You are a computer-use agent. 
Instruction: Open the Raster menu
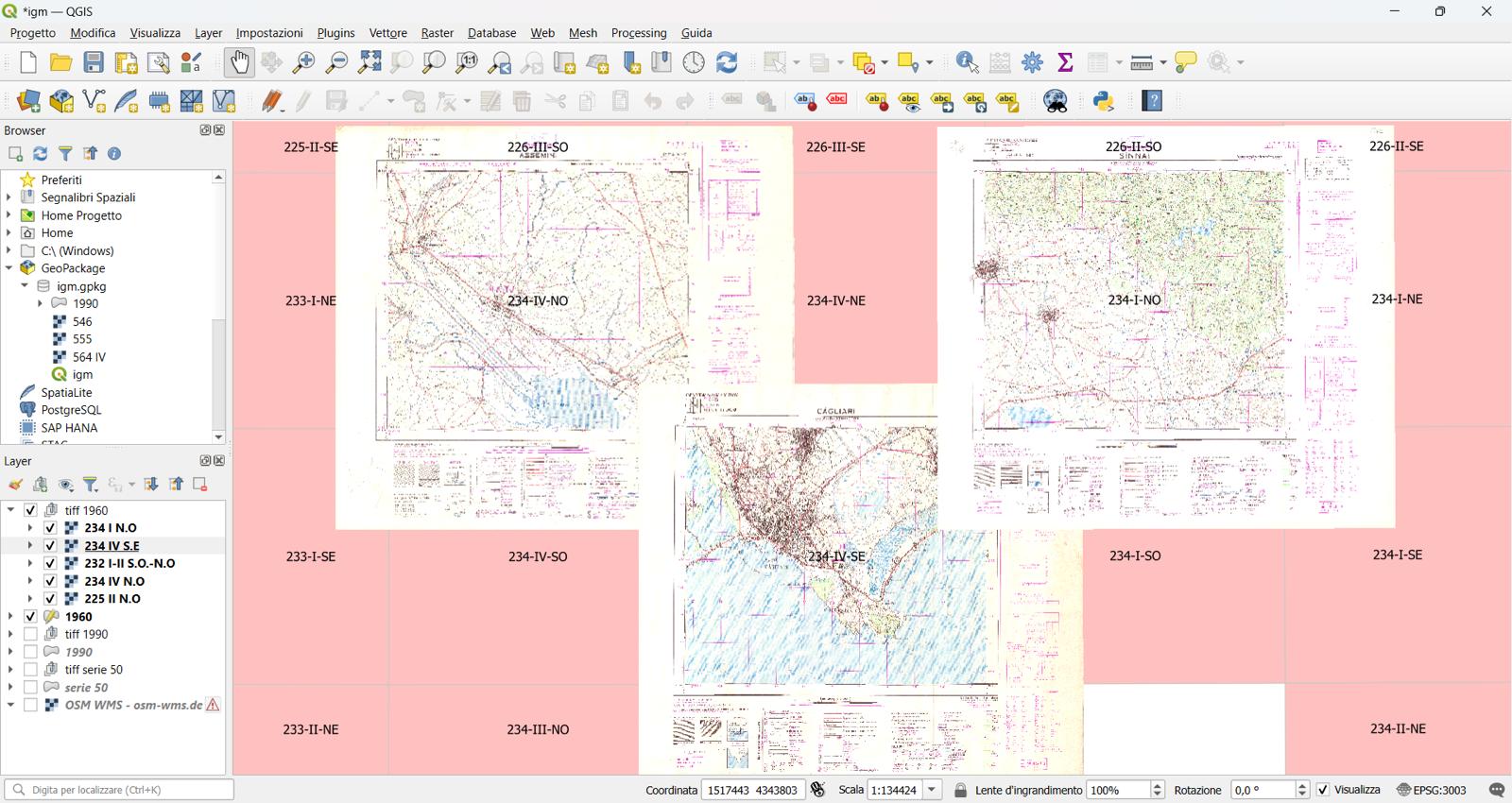tap(437, 33)
